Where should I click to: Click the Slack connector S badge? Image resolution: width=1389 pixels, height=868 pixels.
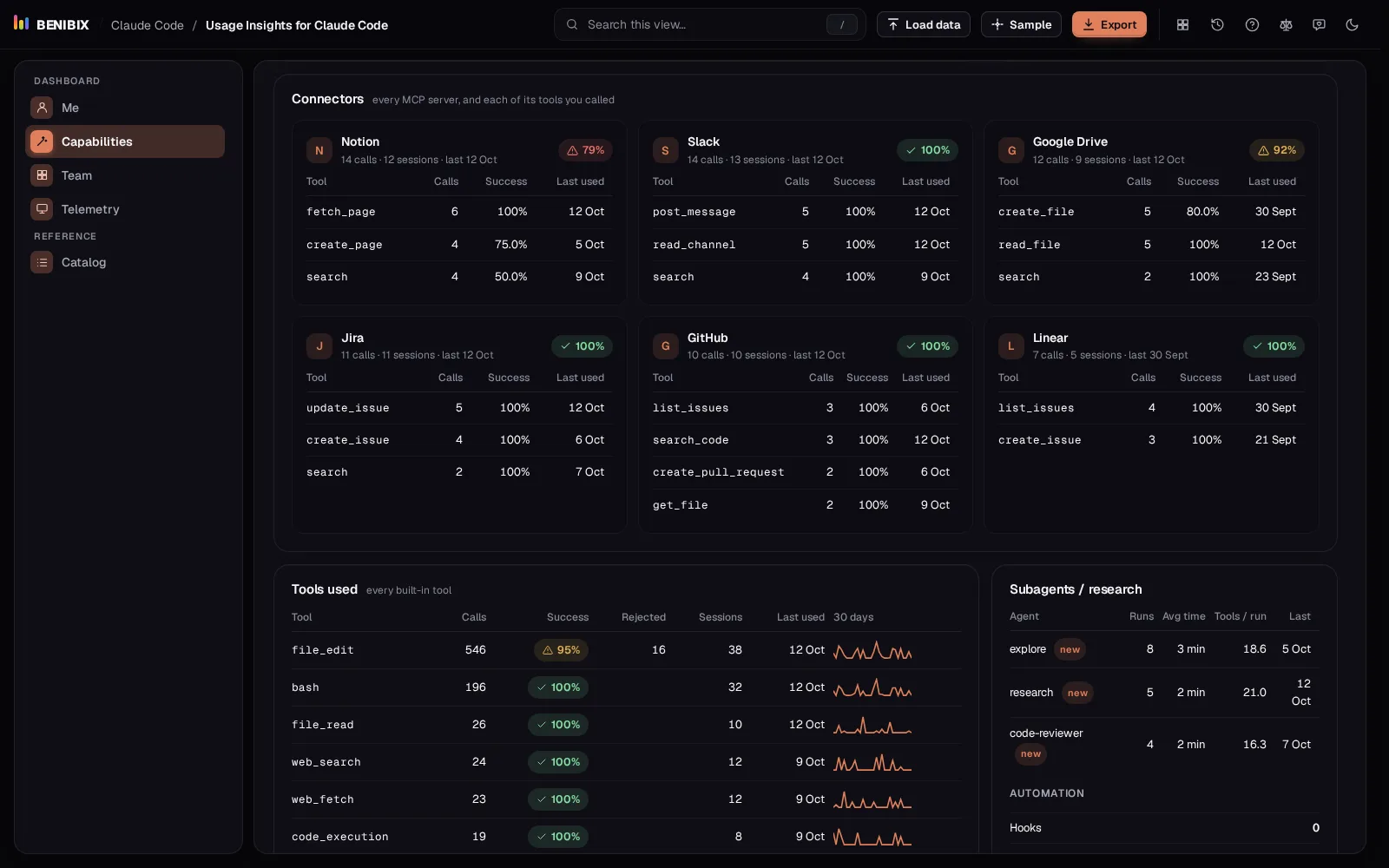tap(665, 150)
